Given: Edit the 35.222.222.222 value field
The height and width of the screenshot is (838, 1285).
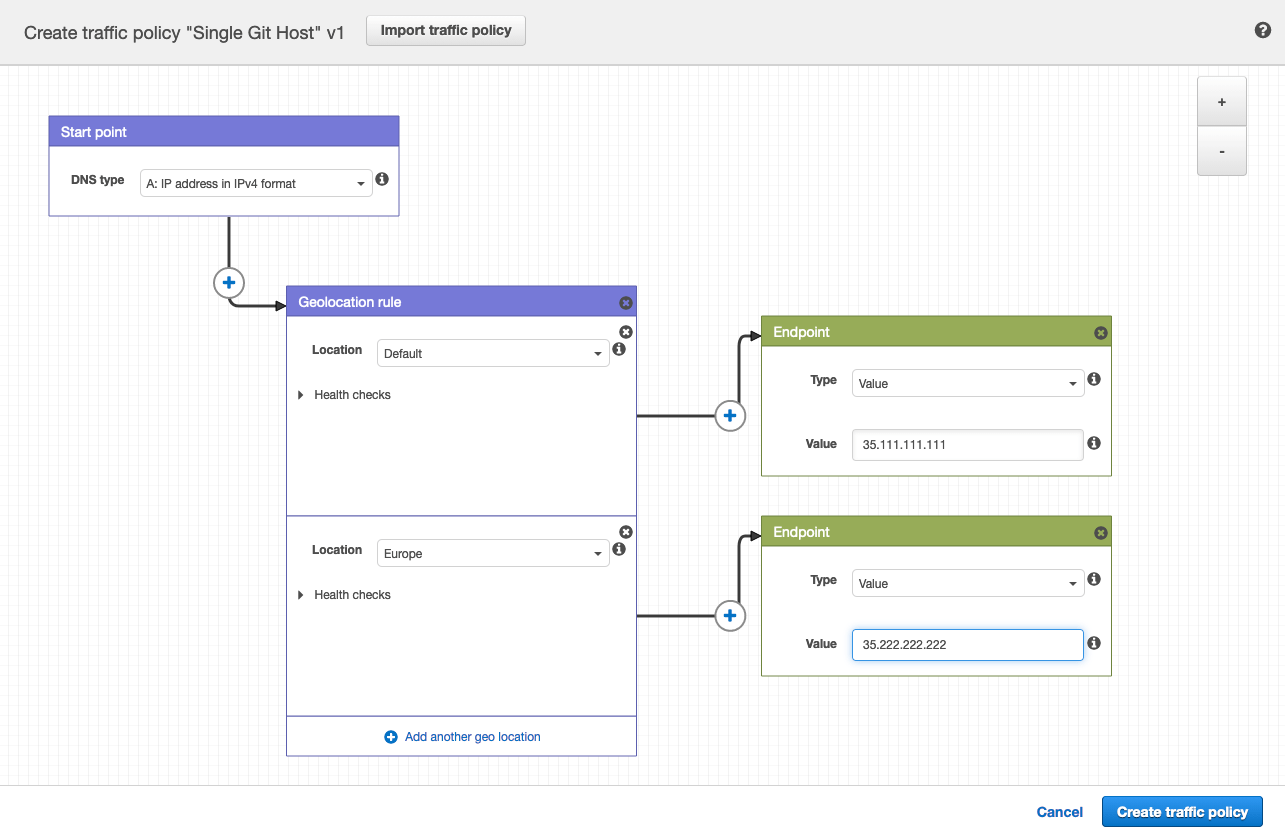Looking at the screenshot, I should pyautogui.click(x=966, y=644).
